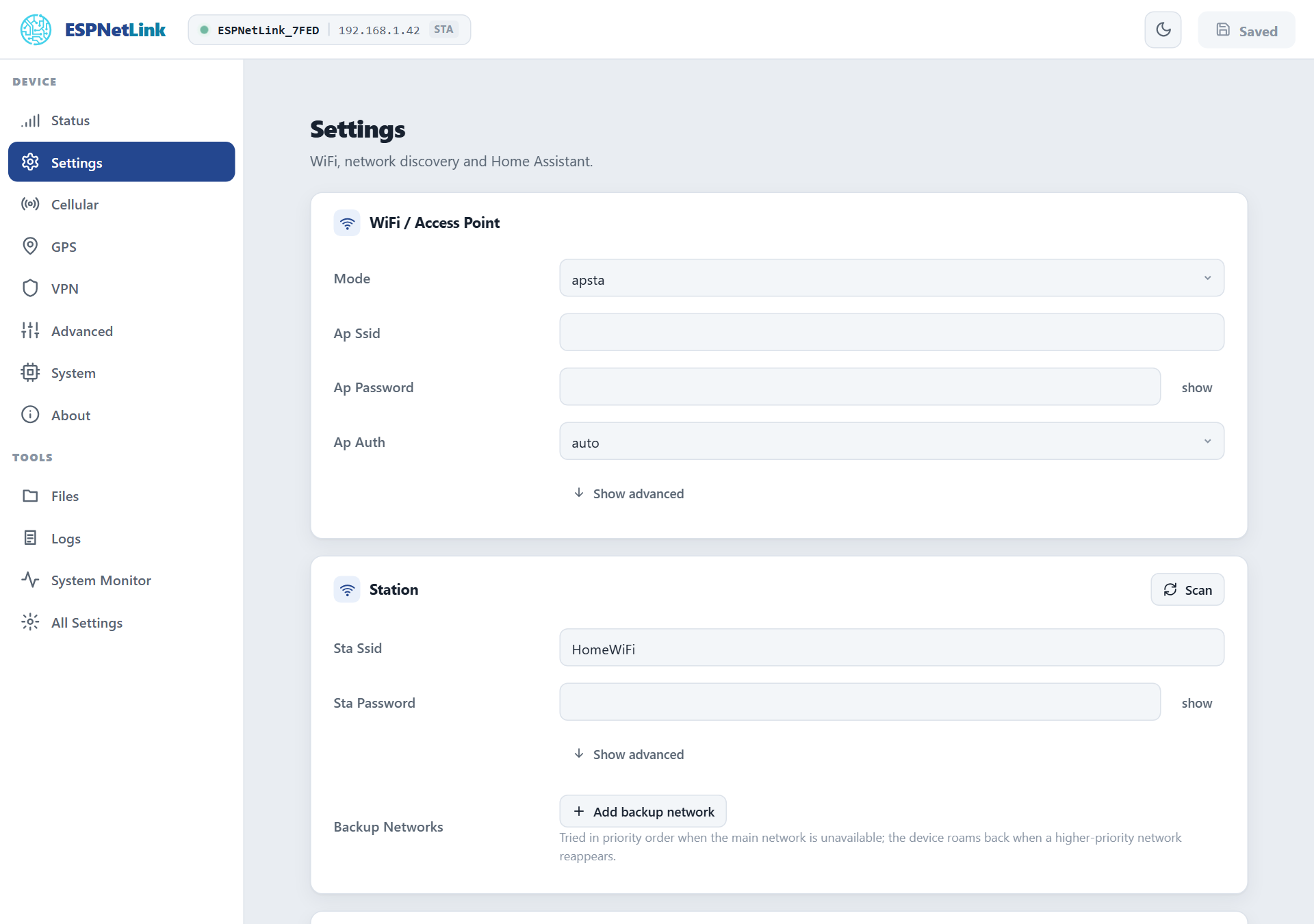1314x924 pixels.
Task: Open Logs via the document icon
Action: click(x=30, y=538)
